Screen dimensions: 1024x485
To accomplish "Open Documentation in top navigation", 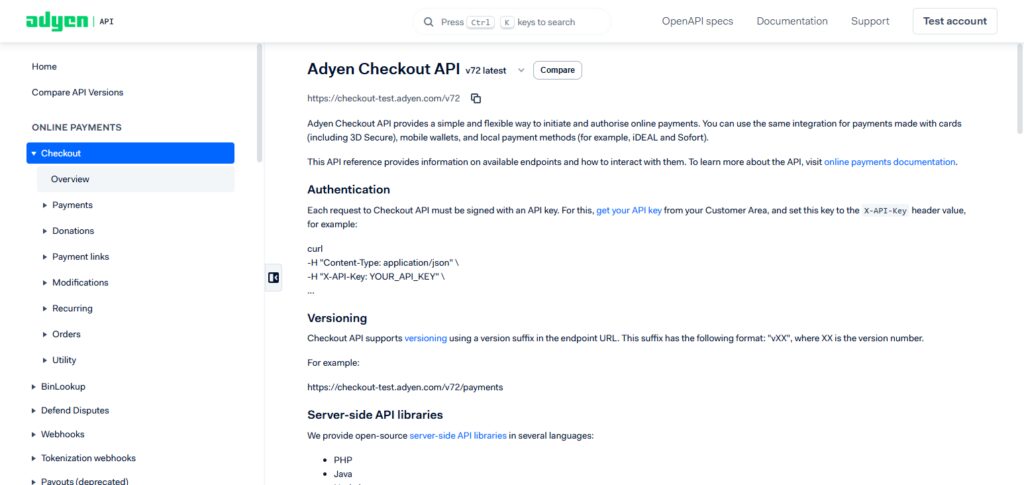I will (x=792, y=21).
